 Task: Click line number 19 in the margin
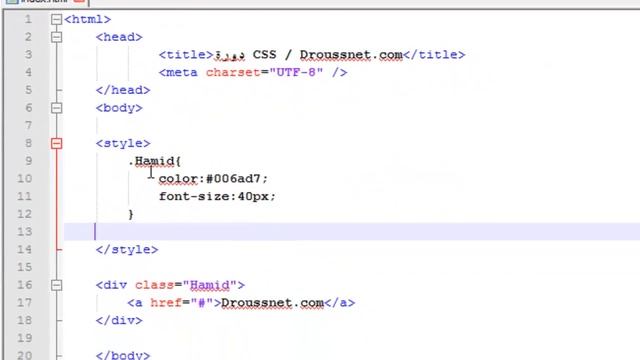point(24,338)
